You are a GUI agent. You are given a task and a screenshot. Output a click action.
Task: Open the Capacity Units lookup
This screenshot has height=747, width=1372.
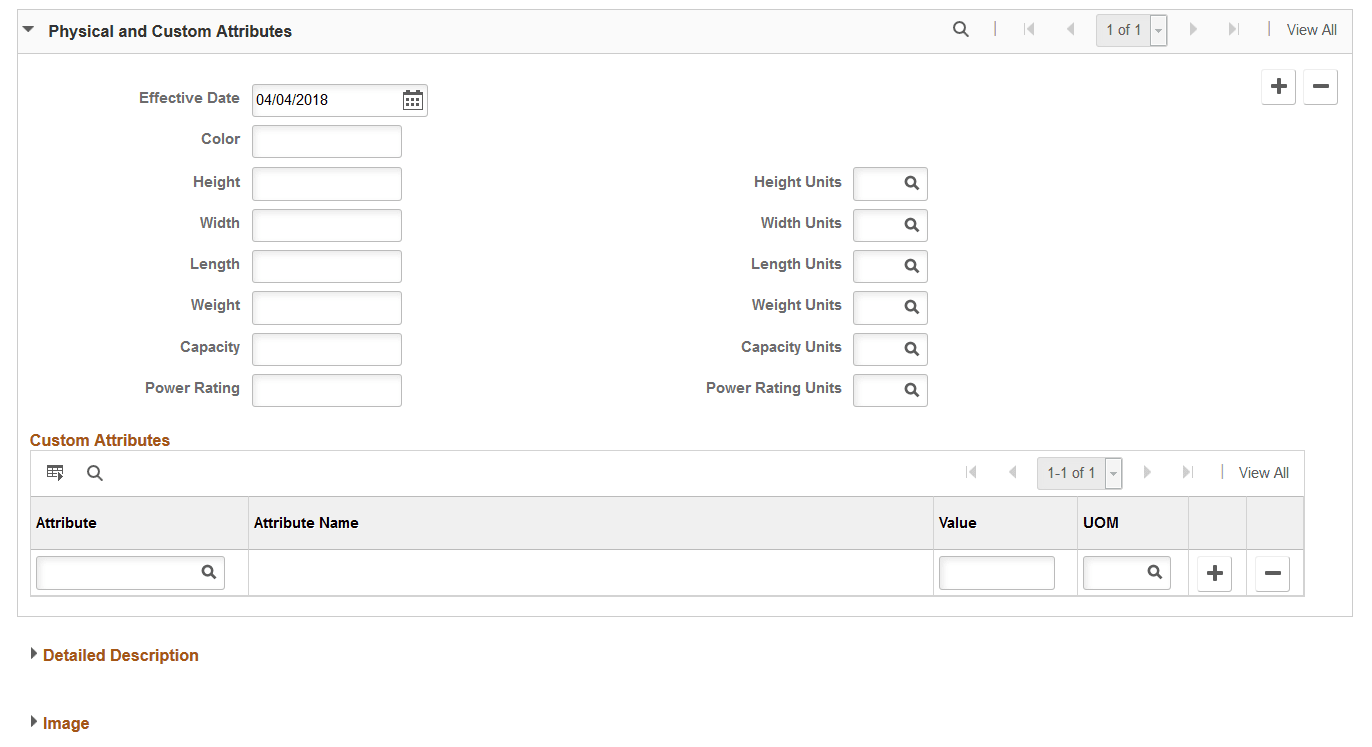913,349
